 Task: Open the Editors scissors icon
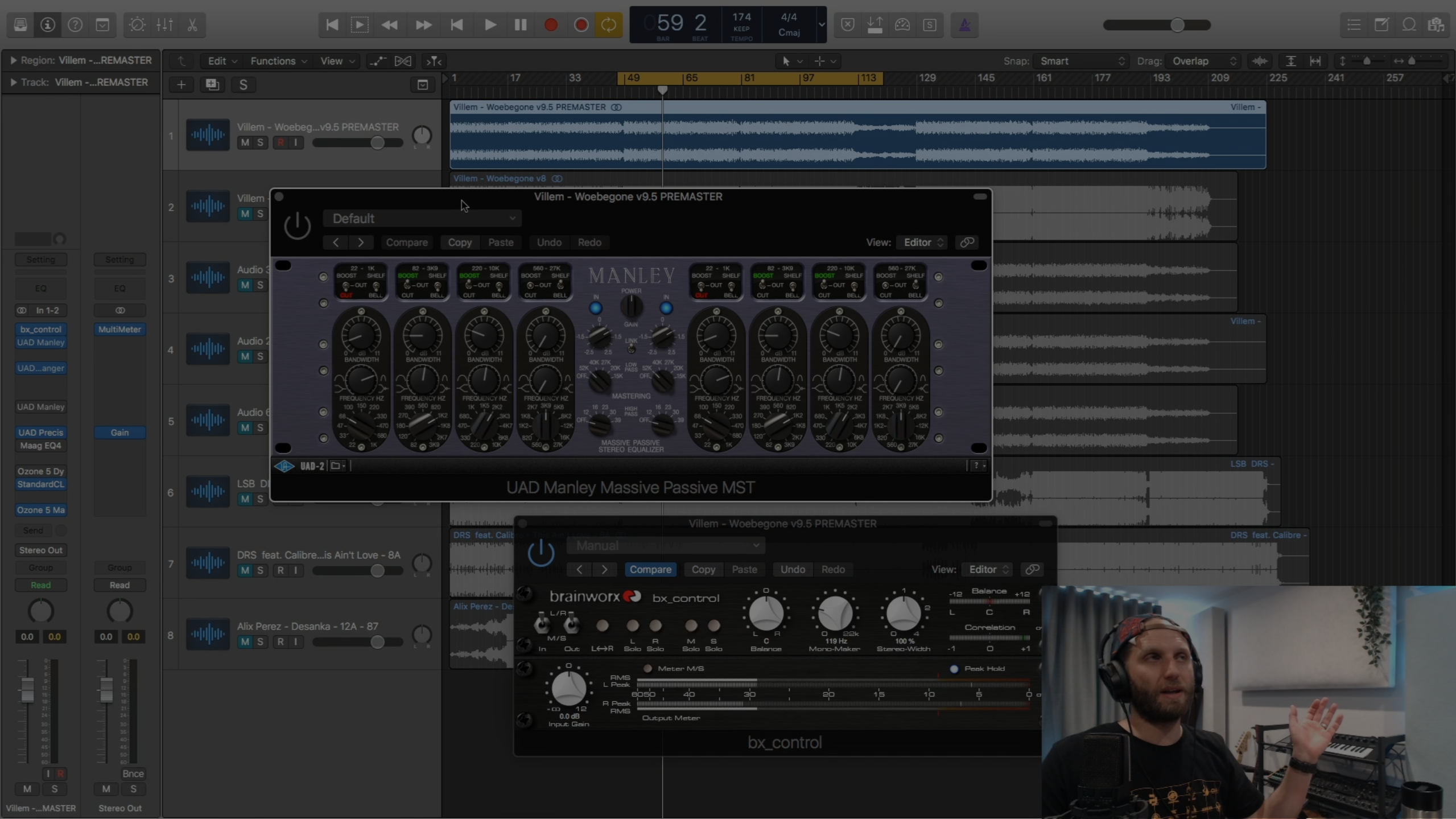click(192, 25)
